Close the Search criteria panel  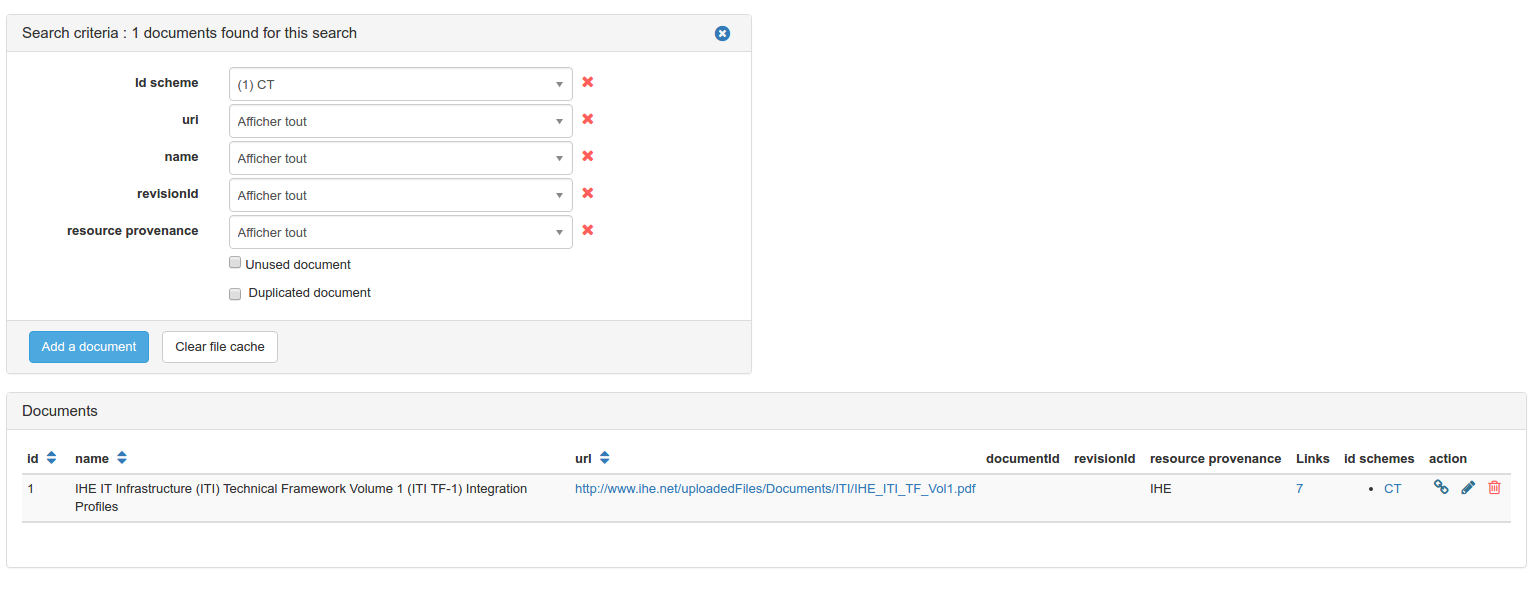point(722,33)
